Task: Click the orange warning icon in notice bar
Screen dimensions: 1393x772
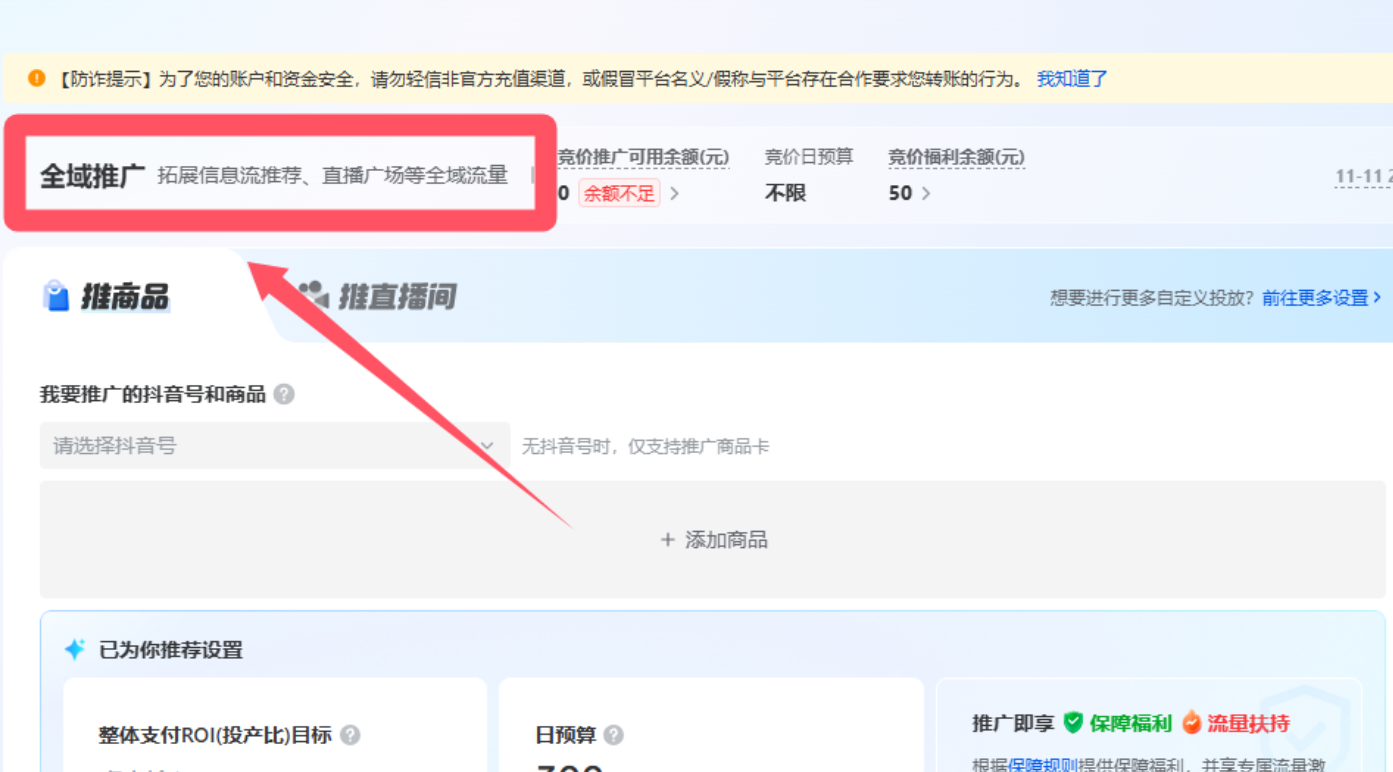Action: 37,78
